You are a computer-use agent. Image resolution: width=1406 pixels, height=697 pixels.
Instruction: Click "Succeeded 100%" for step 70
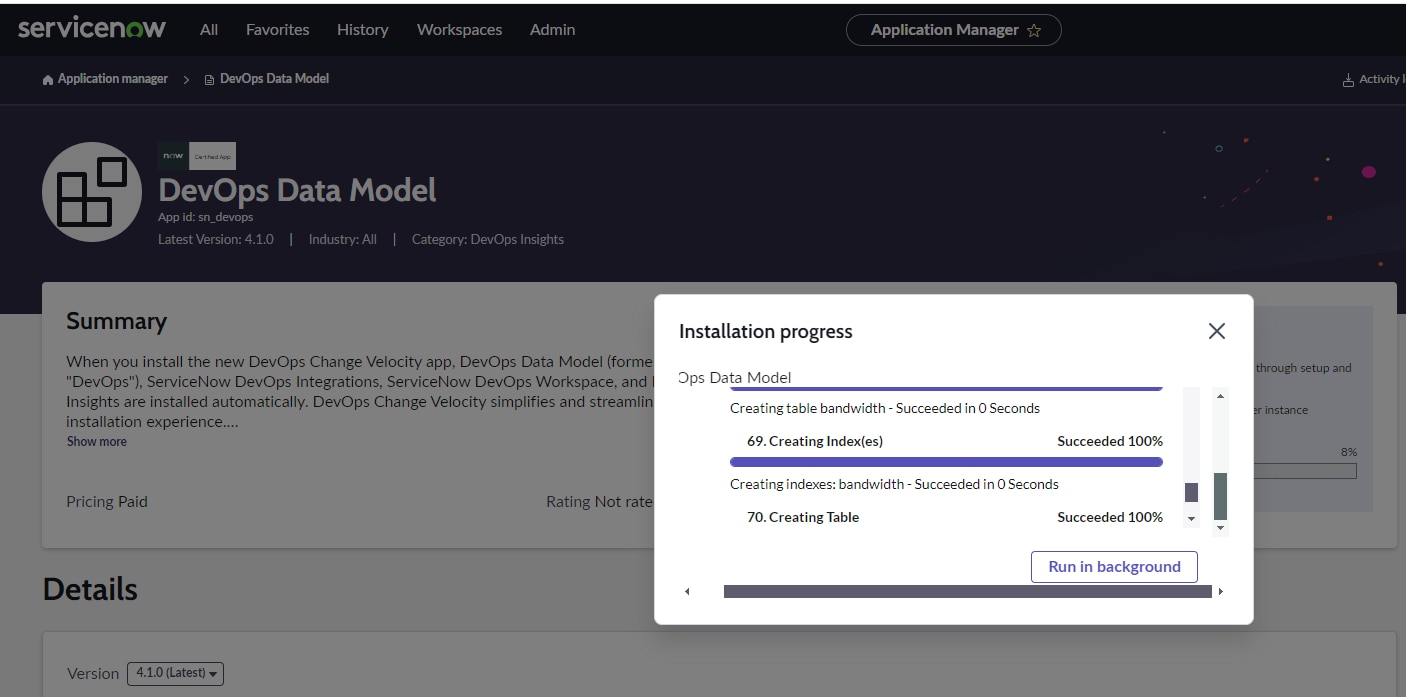pyautogui.click(x=1110, y=517)
